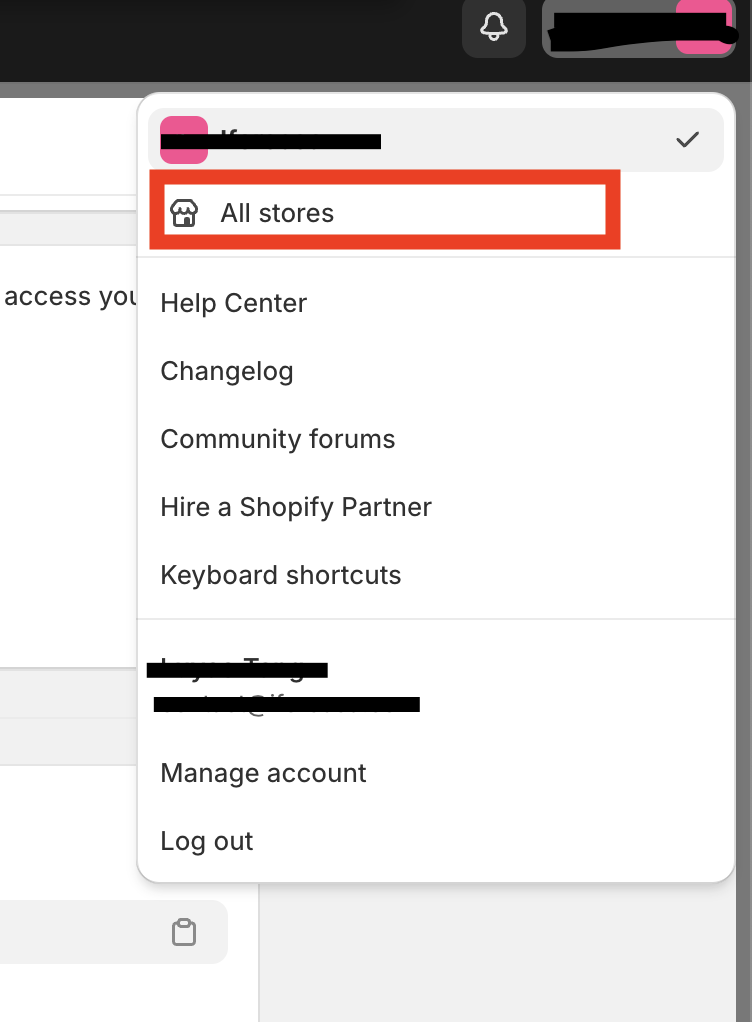Go to Community forums

click(x=277, y=439)
